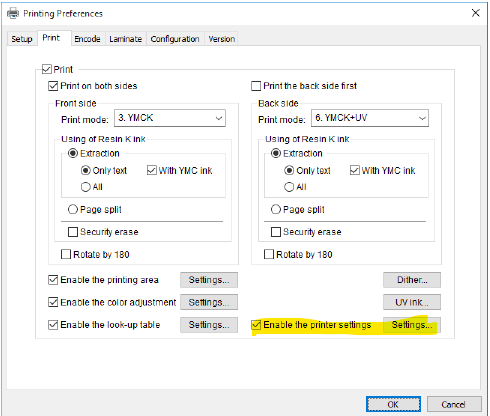490x416 pixels.
Task: Go to the Laminate tab
Action: [x=126, y=39]
